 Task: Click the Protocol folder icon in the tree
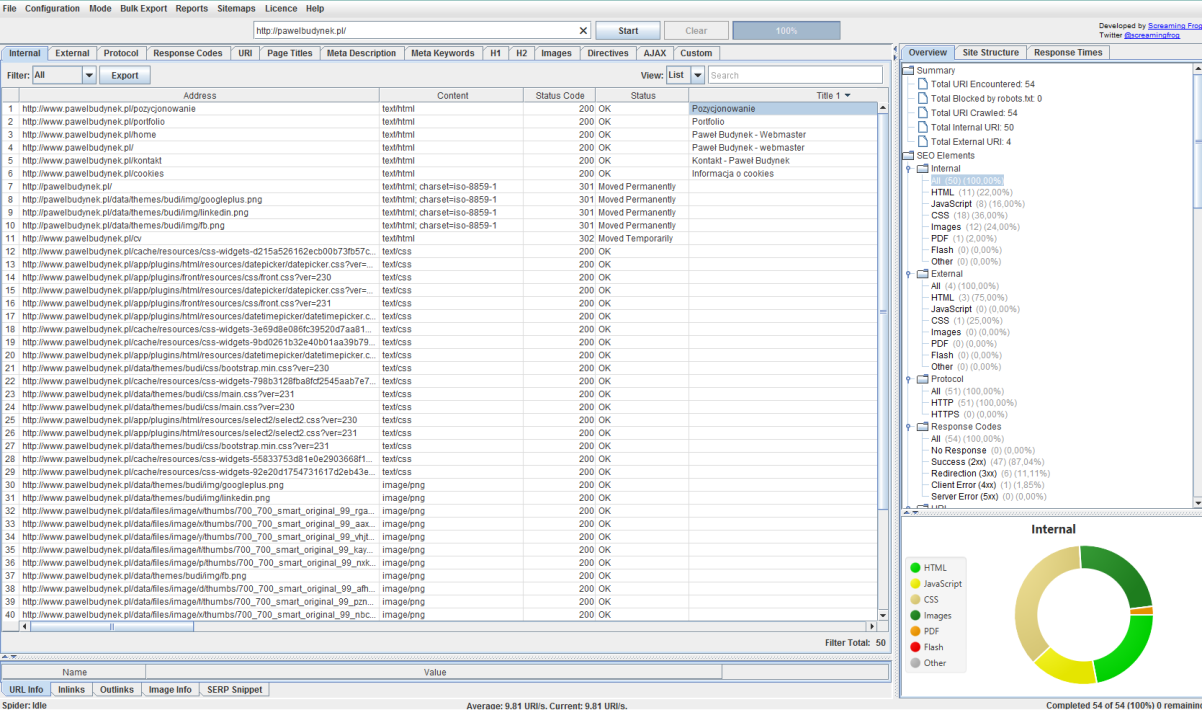(922, 379)
